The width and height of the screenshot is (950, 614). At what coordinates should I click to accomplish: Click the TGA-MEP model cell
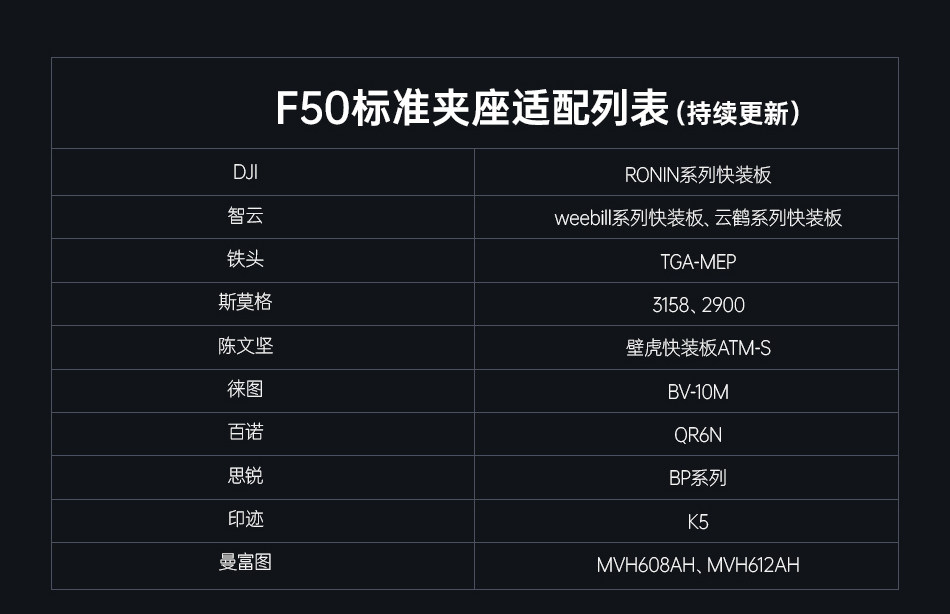click(x=698, y=262)
